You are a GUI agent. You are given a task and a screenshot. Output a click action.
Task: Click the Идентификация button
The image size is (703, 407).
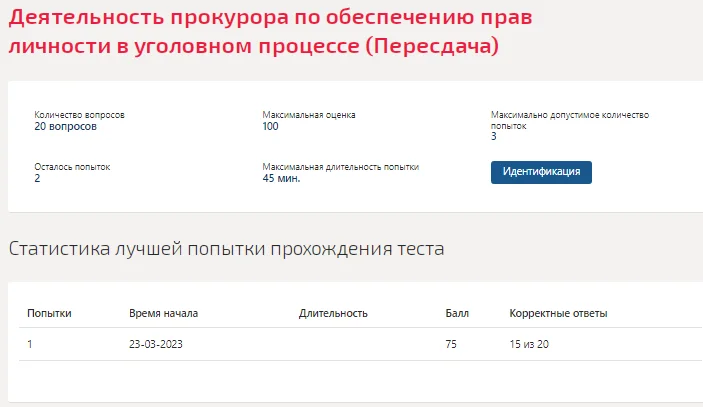pos(541,172)
